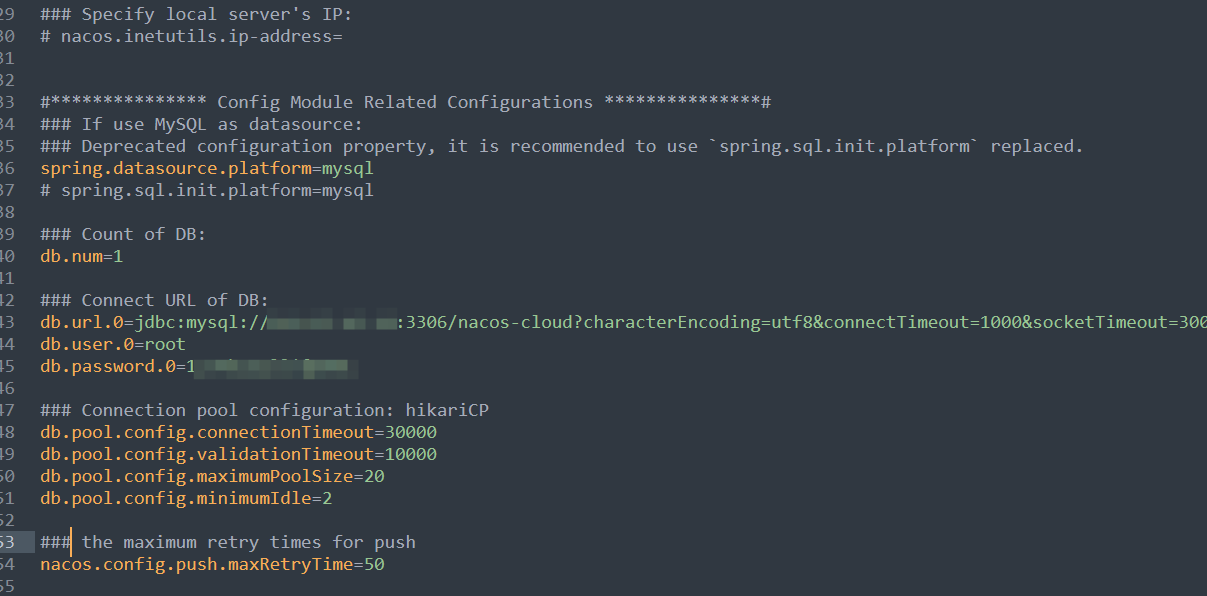Click the spring.datasource.platform=mysql line
1207x596 pixels.
point(207,168)
